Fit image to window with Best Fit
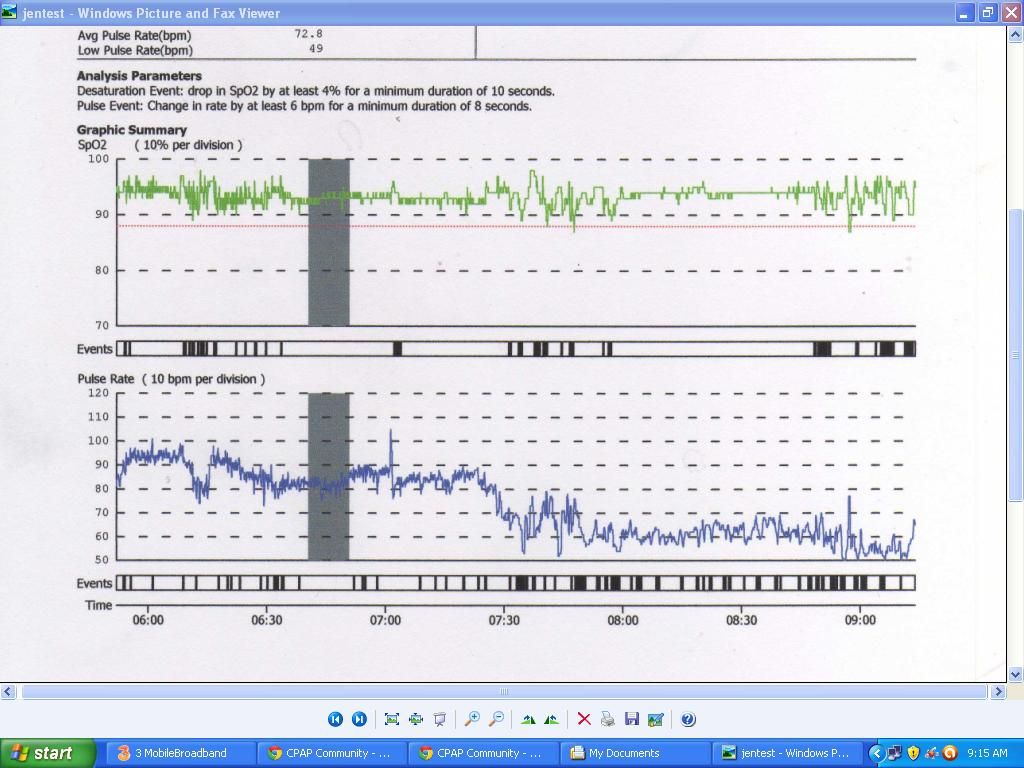 pyautogui.click(x=392, y=719)
